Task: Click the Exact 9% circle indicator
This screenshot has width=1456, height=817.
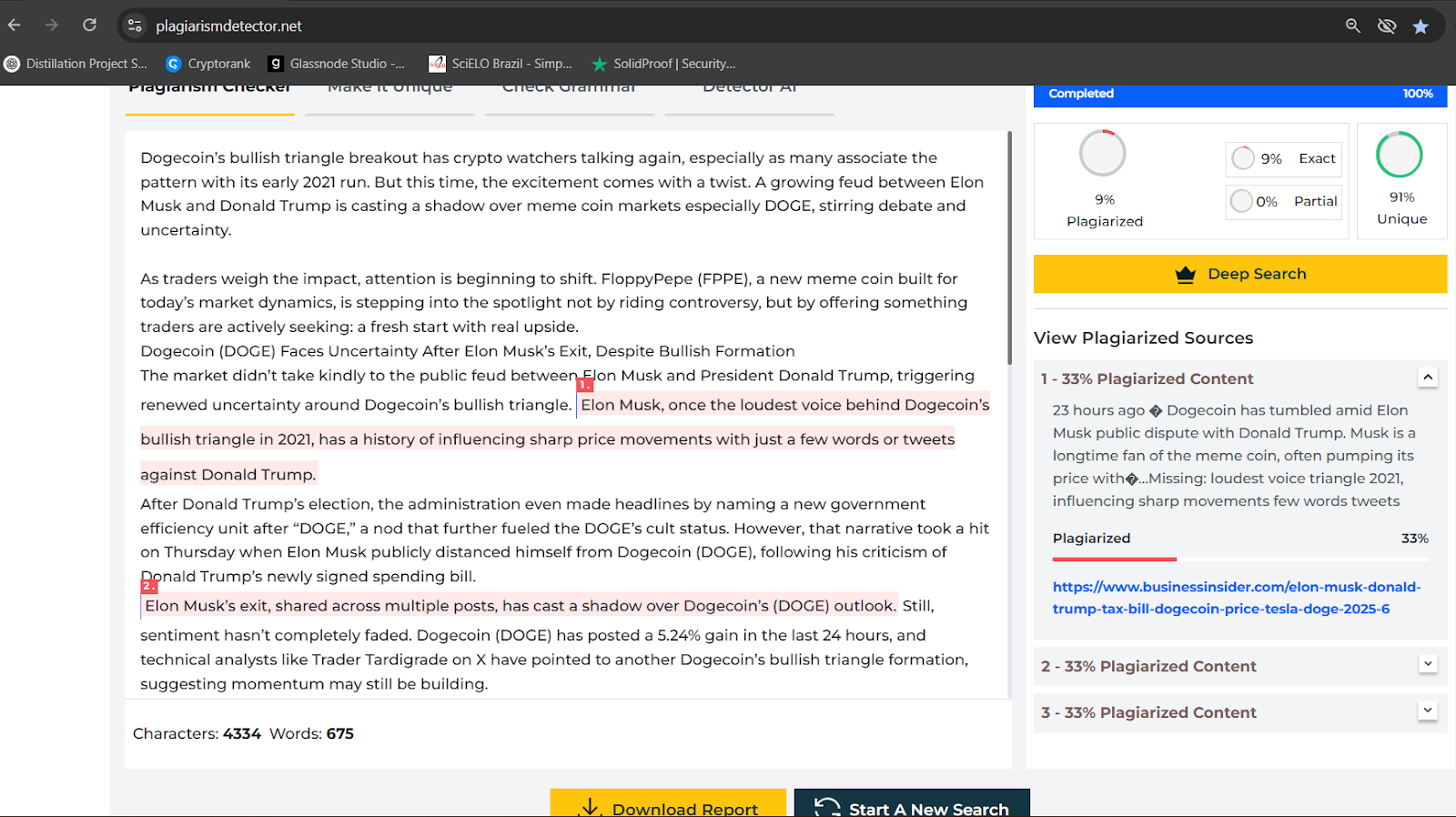Action: (1243, 158)
